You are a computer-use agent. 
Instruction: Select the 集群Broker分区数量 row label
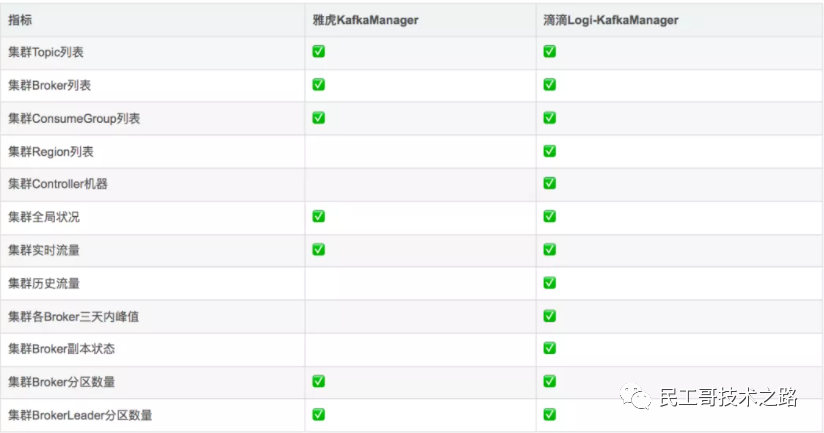[61, 382]
